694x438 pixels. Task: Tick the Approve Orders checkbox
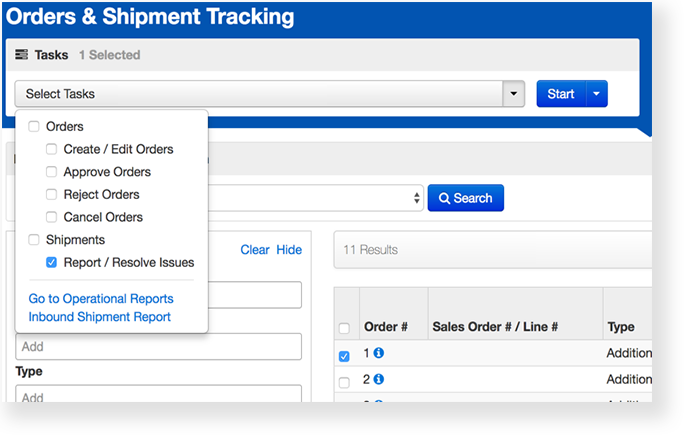click(52, 172)
